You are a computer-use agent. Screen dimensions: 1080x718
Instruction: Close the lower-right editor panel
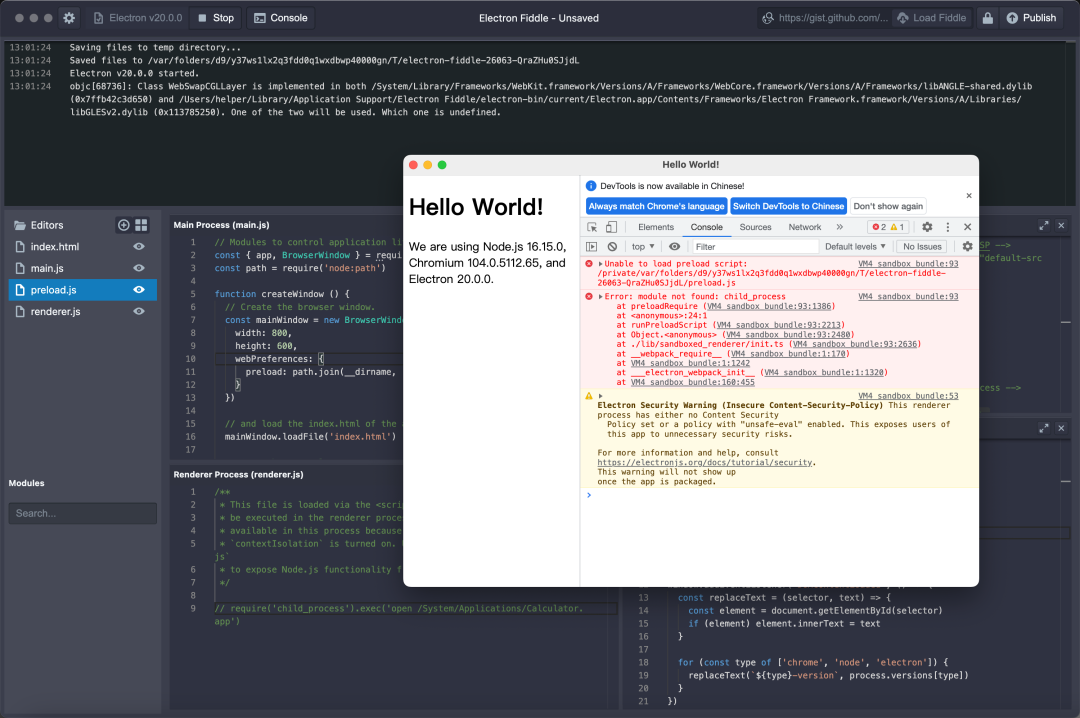tap(1061, 428)
